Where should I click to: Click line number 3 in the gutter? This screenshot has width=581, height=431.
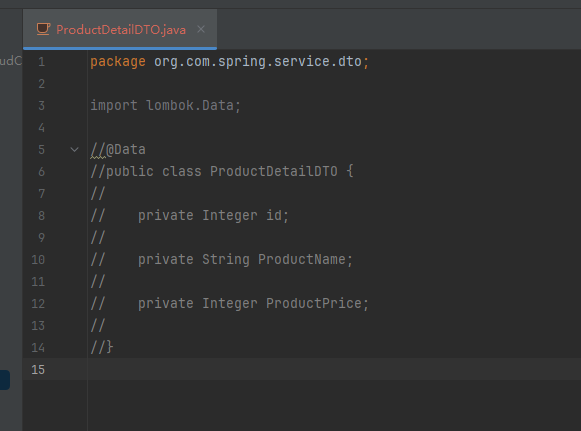coord(42,106)
